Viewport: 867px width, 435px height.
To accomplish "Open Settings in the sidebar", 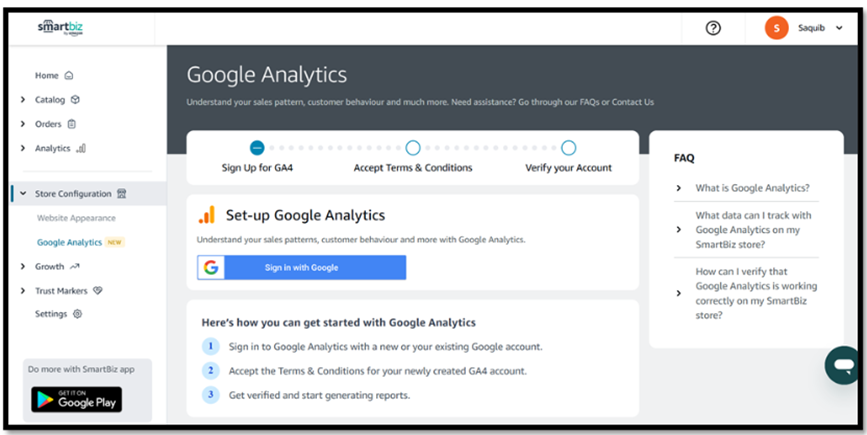I will click(x=51, y=314).
